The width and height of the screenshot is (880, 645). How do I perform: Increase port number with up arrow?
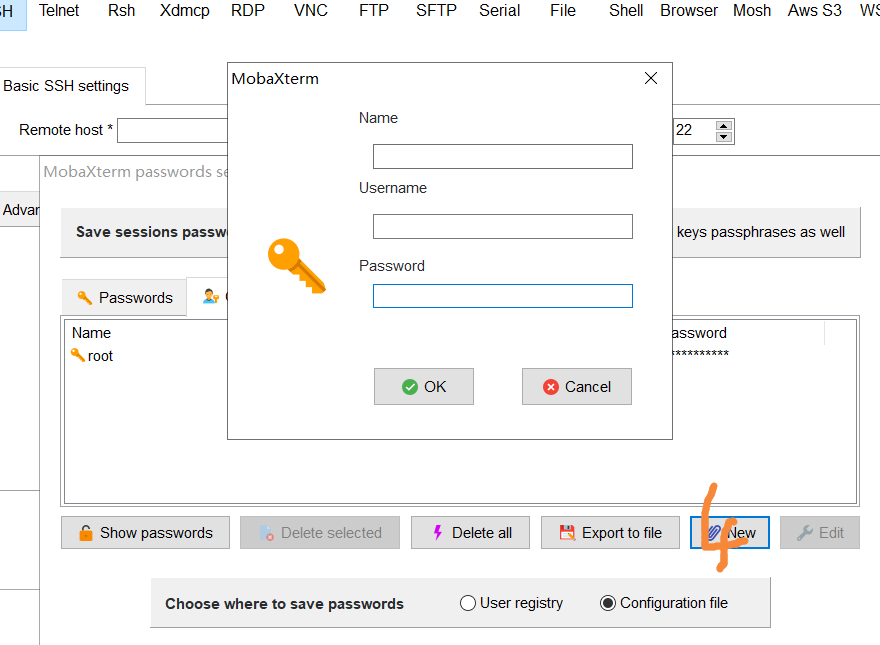tap(724, 126)
